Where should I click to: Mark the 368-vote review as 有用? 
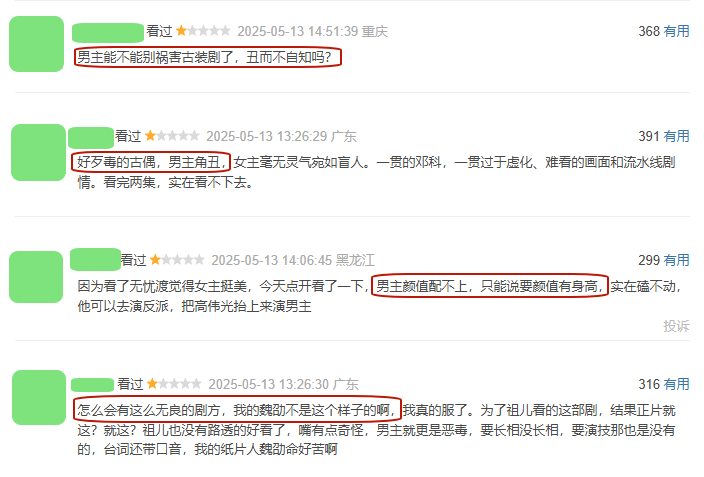676,31
